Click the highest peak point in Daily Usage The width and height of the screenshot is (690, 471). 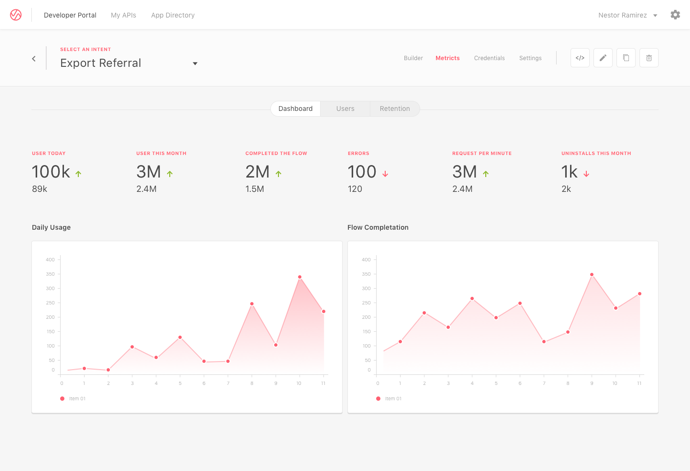[x=300, y=277]
